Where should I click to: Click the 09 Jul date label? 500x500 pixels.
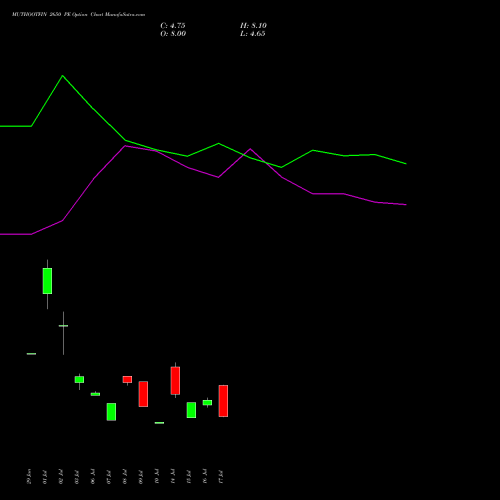[x=141, y=477]
